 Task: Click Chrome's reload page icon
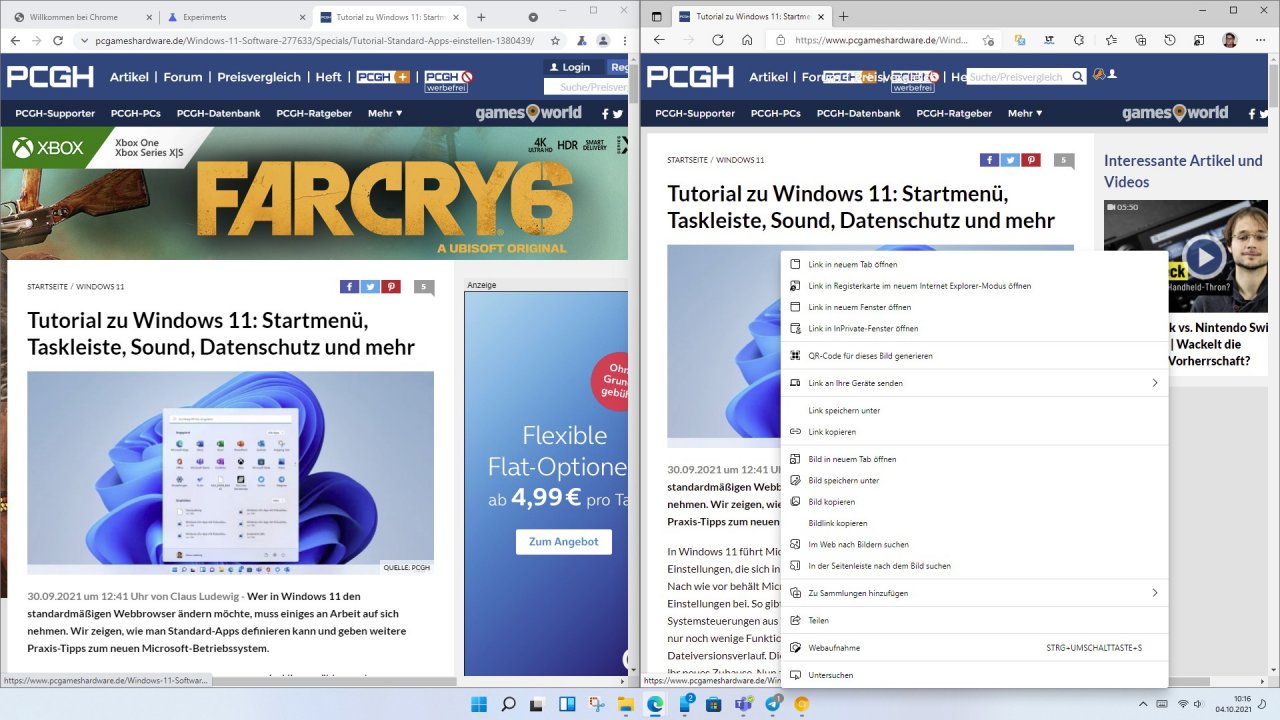point(58,40)
